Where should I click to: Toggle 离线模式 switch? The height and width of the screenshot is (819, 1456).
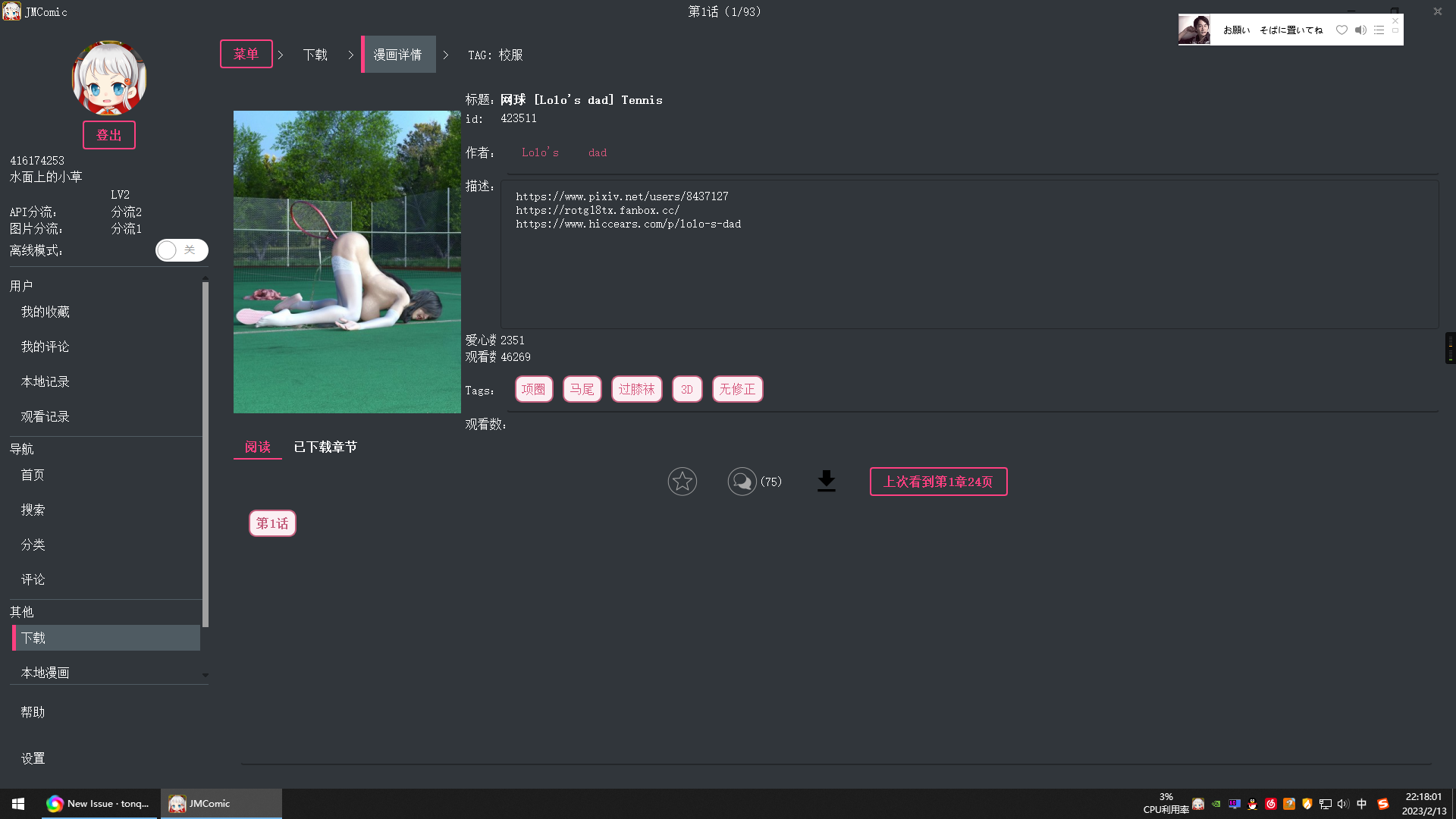pyautogui.click(x=181, y=250)
